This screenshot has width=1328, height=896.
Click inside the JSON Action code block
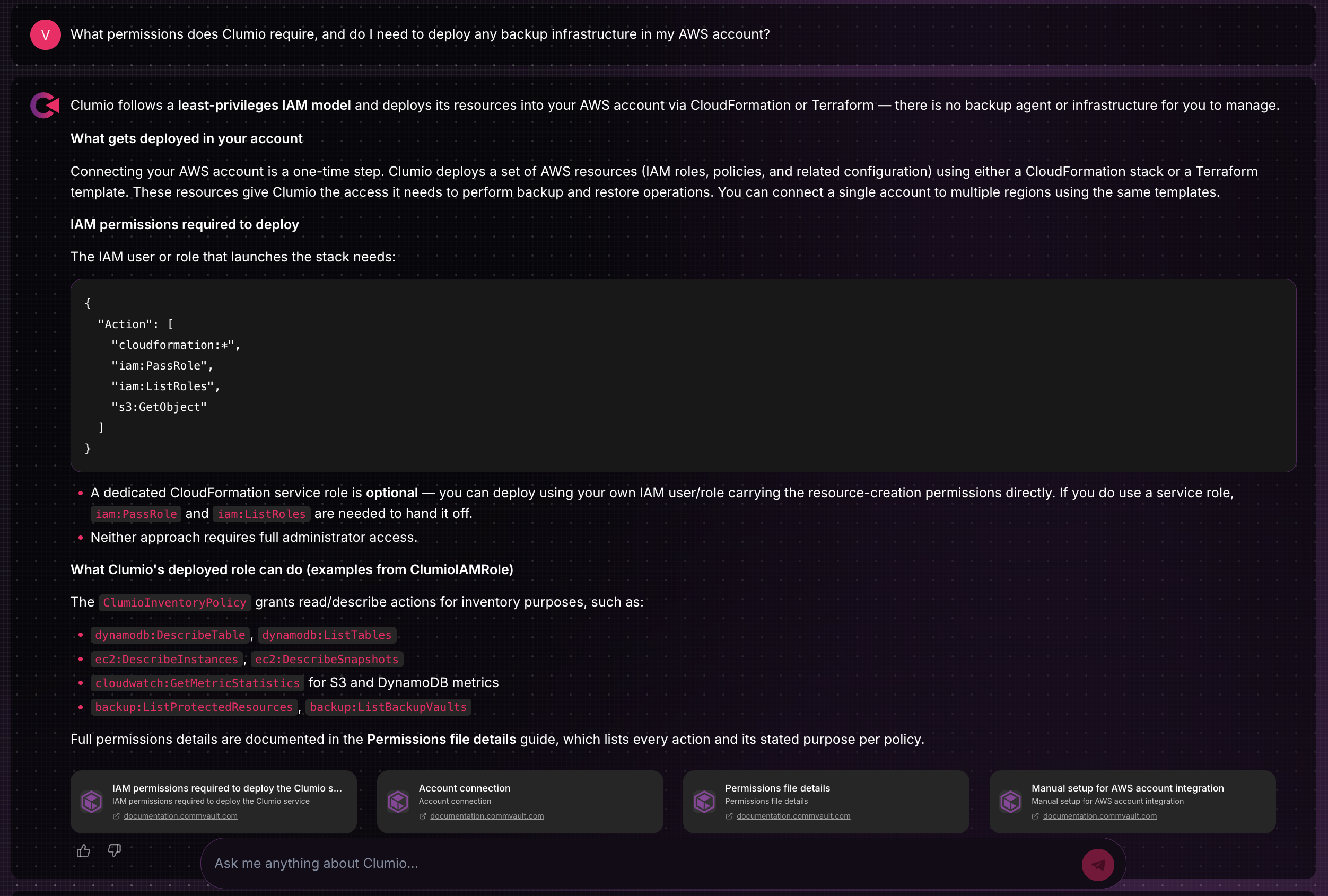(x=684, y=375)
